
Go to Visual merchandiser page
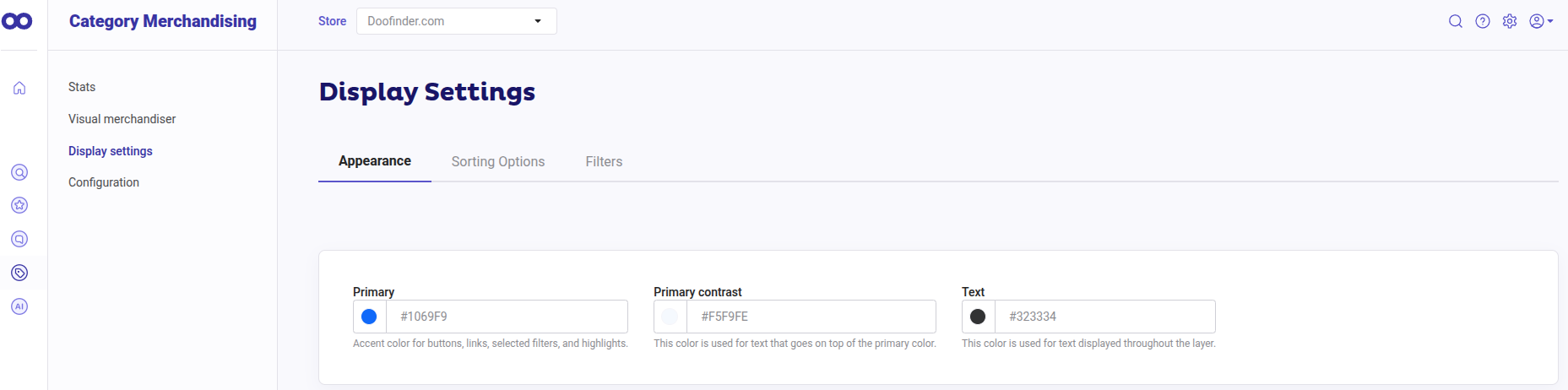tap(122, 119)
